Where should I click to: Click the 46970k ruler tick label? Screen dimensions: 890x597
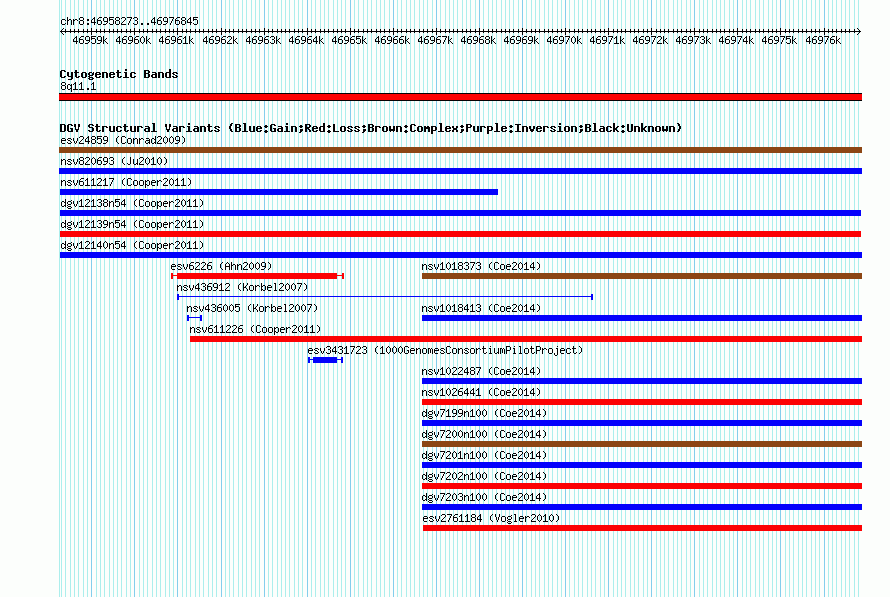coord(564,40)
